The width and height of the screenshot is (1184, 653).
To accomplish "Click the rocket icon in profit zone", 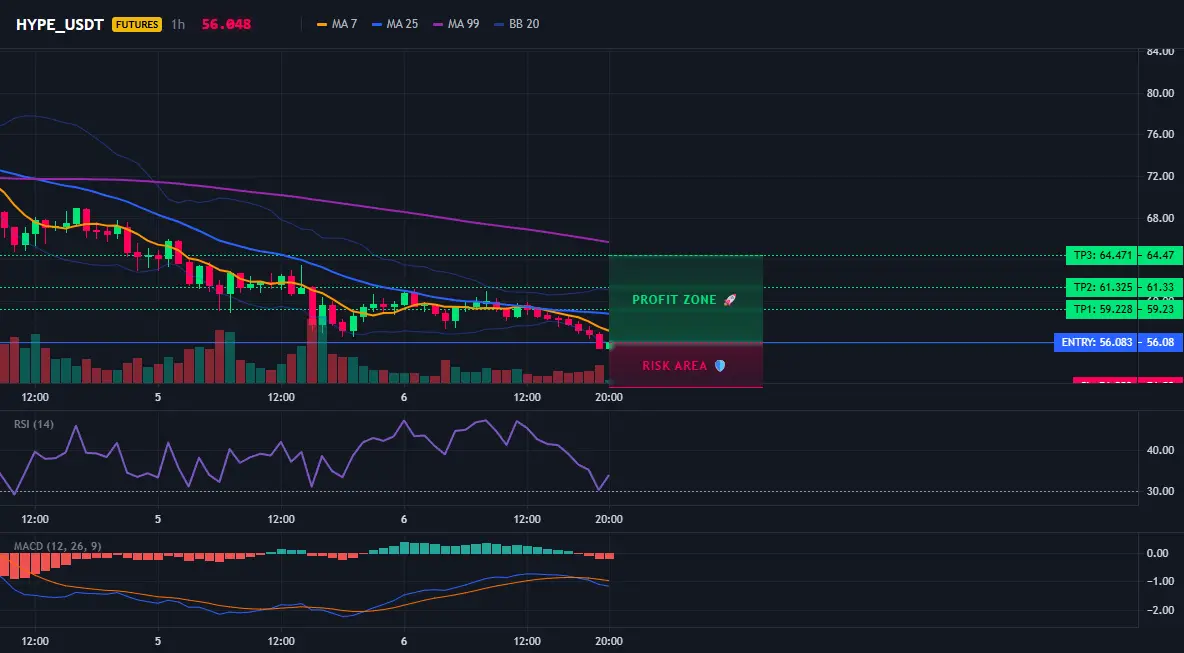I will 729,300.
